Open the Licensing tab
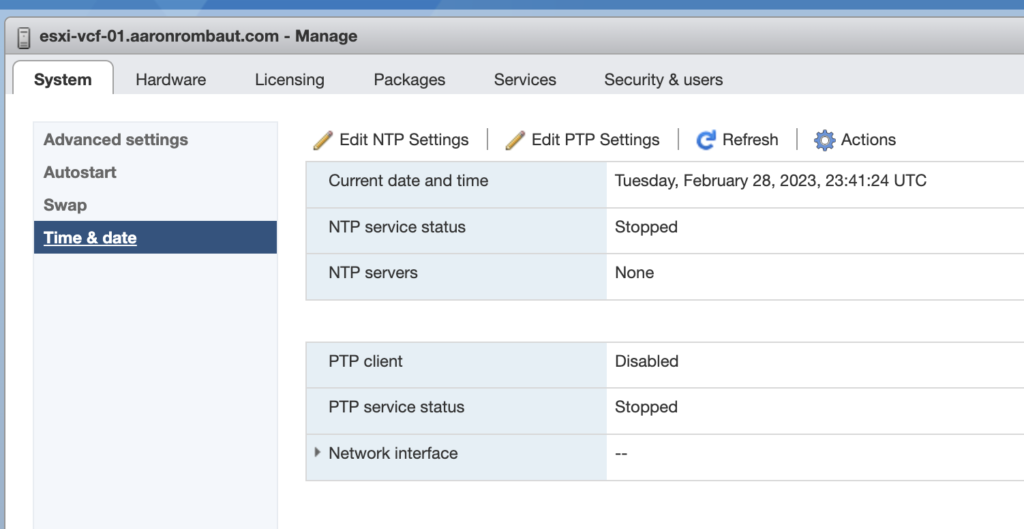Image resolution: width=1024 pixels, height=529 pixels. click(x=289, y=79)
